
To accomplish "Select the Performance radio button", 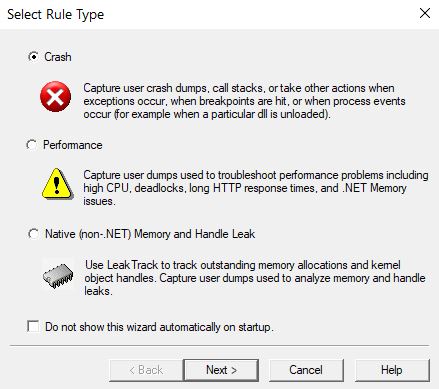I will coord(32,145).
